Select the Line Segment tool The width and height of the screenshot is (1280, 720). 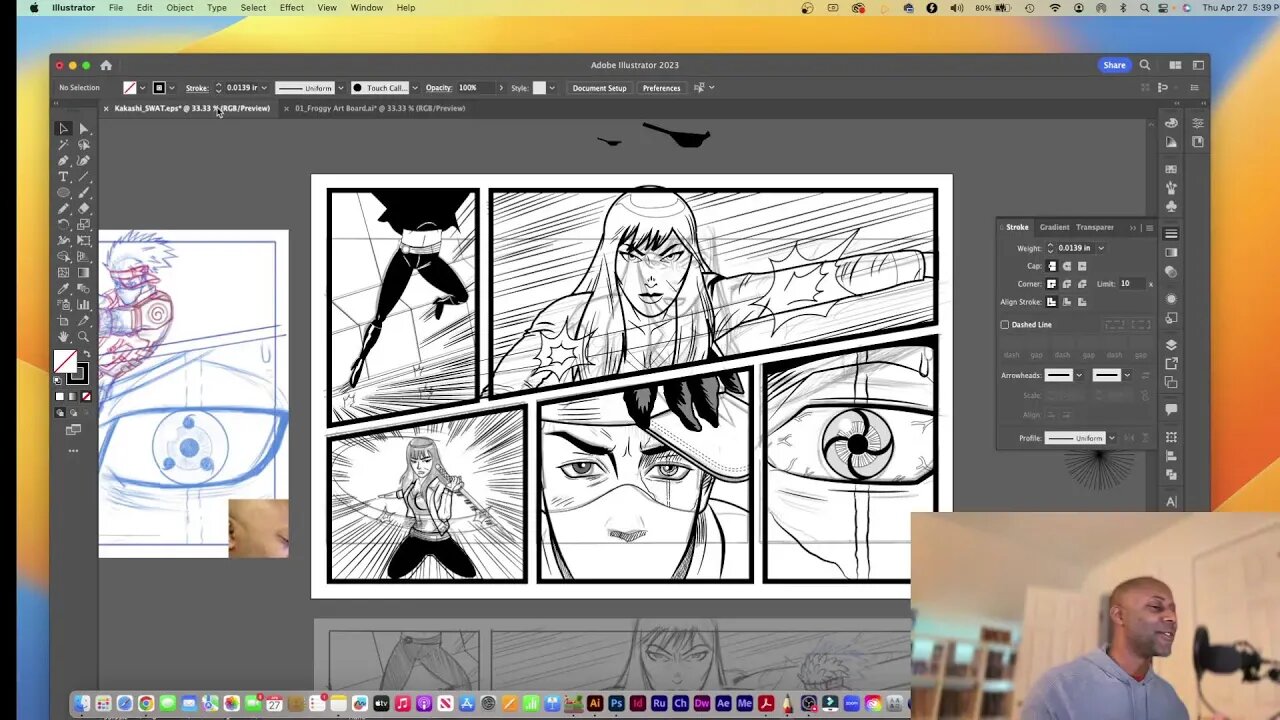pyautogui.click(x=84, y=176)
